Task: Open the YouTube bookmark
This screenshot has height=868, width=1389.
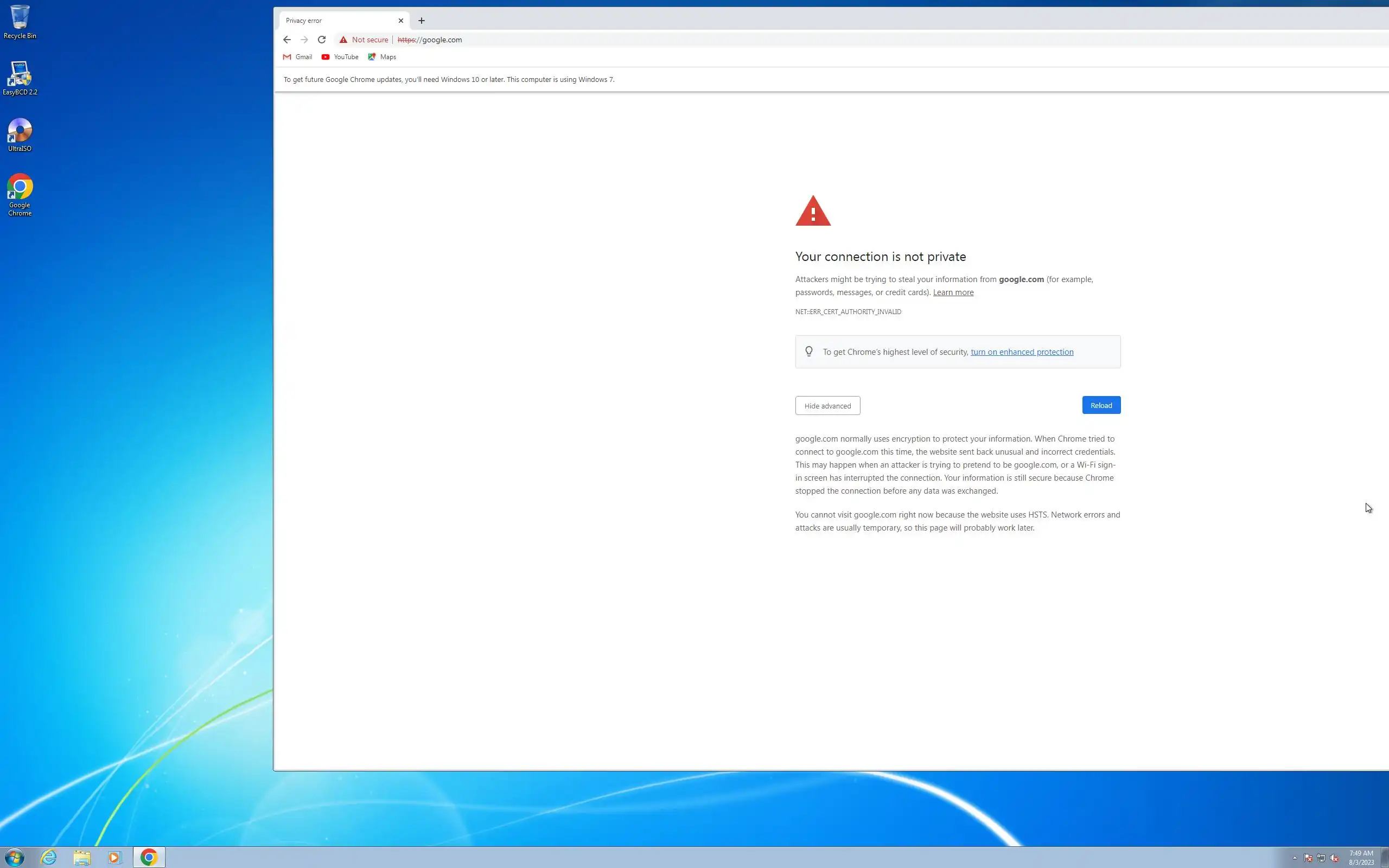Action: click(340, 57)
